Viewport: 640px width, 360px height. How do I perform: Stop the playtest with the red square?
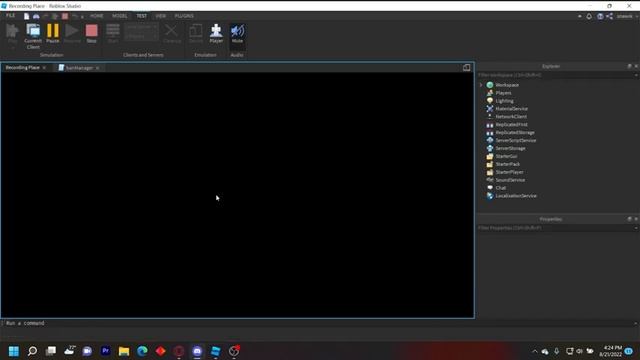pyautogui.click(x=91, y=33)
